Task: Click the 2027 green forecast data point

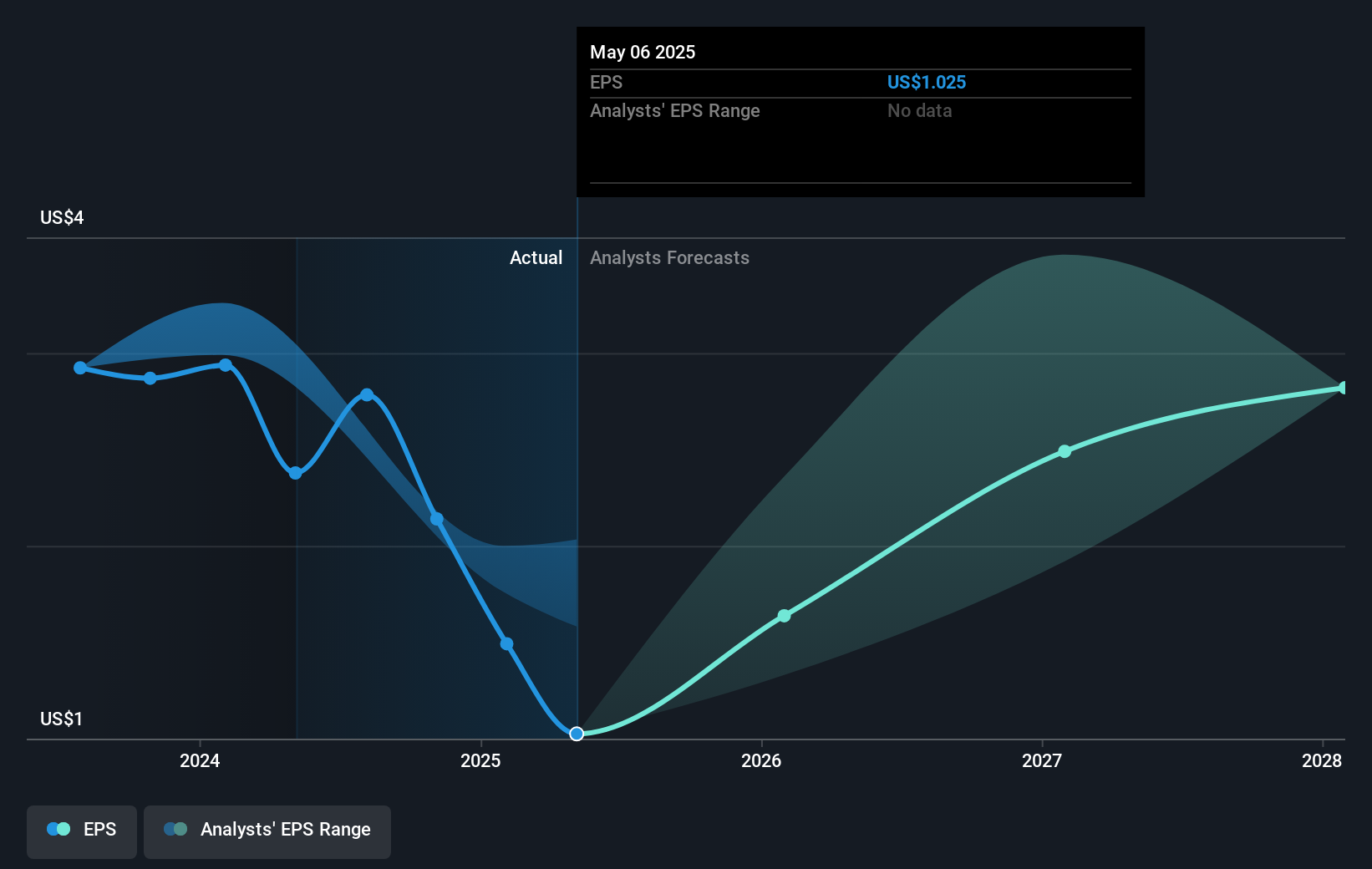Action: [1065, 451]
